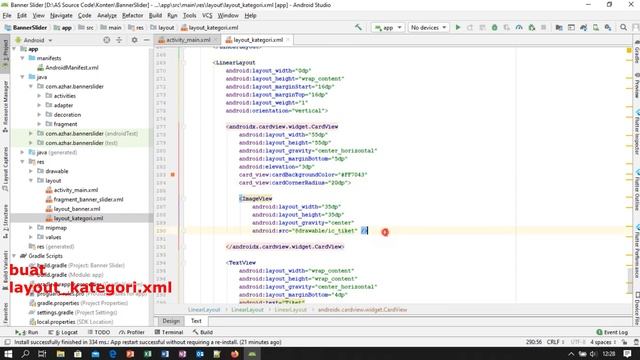Open Windows notification center icon
Screen dimensions: 640x360
(x=628, y=354)
